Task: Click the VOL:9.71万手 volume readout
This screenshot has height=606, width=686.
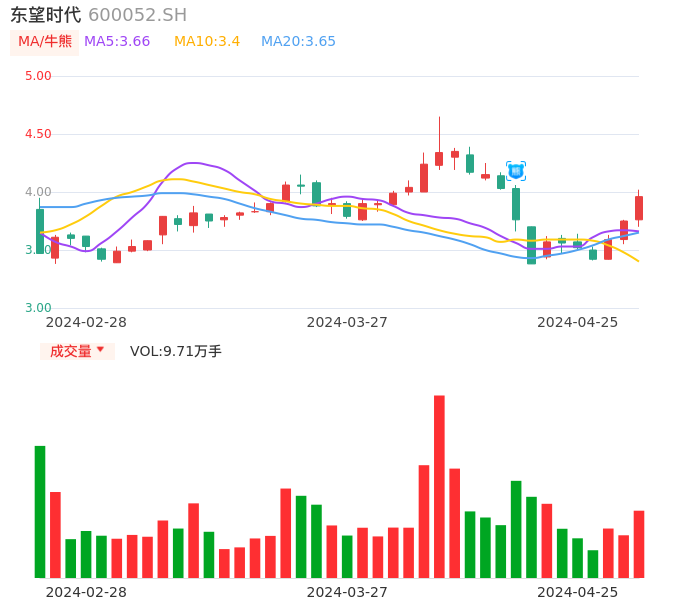Action: click(175, 351)
